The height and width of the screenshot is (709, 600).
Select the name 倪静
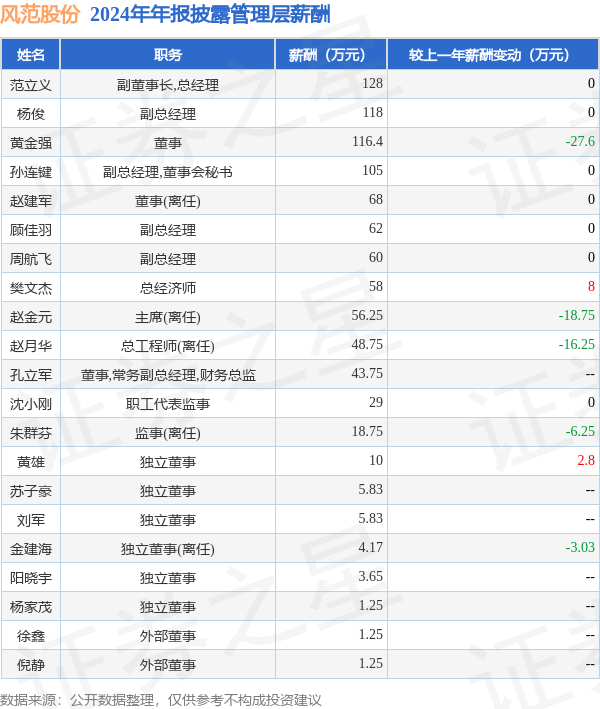click(x=31, y=663)
